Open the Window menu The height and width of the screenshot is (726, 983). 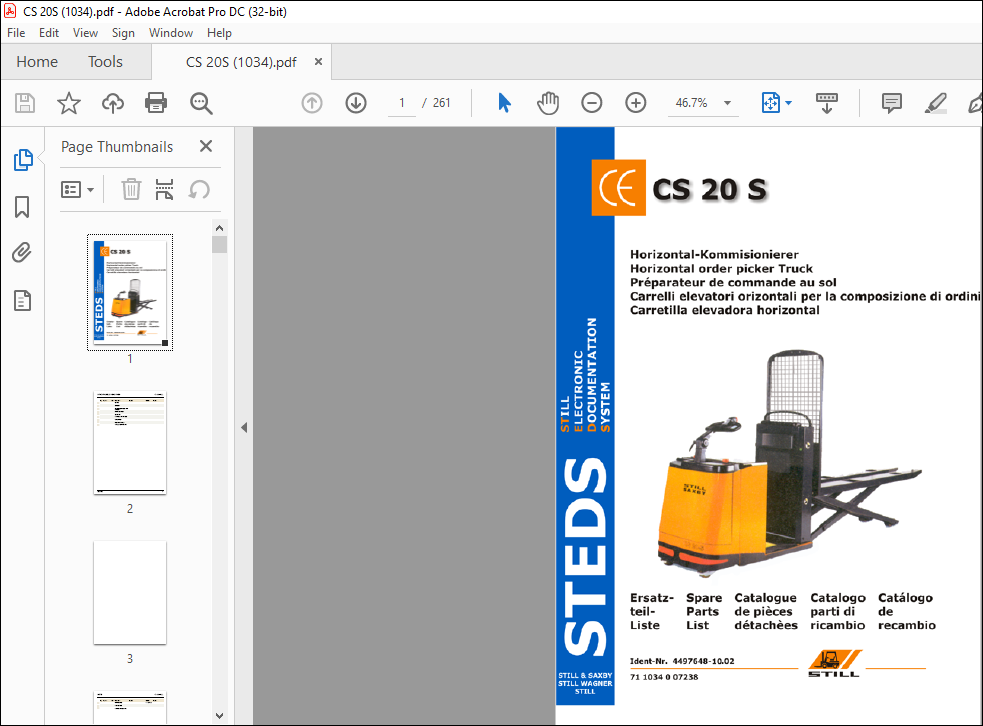pos(171,33)
